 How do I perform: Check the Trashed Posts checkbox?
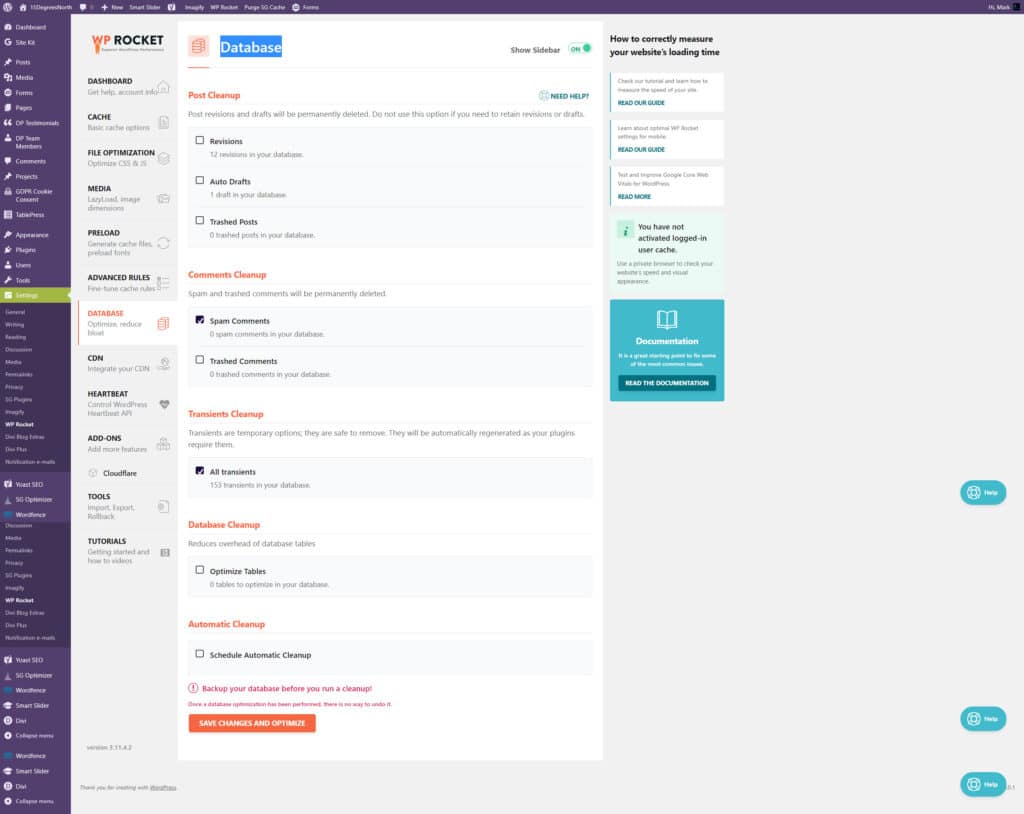[x=200, y=221]
